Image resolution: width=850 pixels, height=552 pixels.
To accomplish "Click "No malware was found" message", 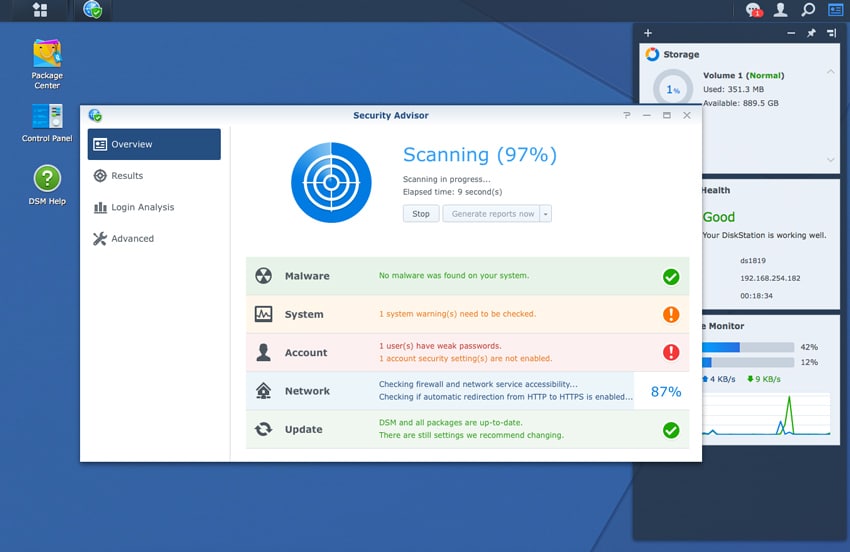I will pos(454,275).
